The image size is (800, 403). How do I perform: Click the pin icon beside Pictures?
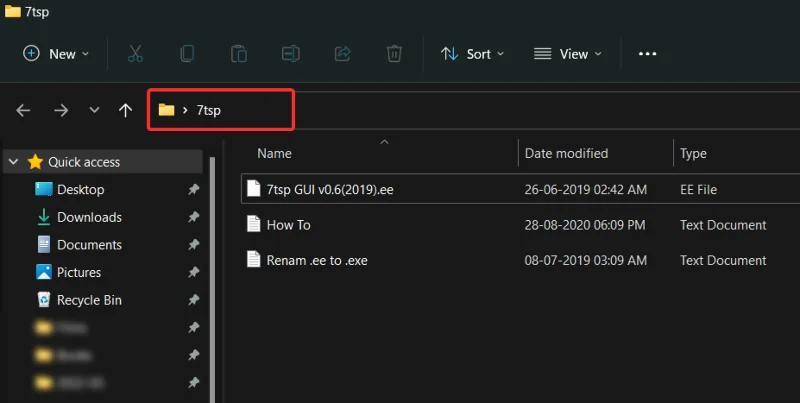[x=193, y=272]
